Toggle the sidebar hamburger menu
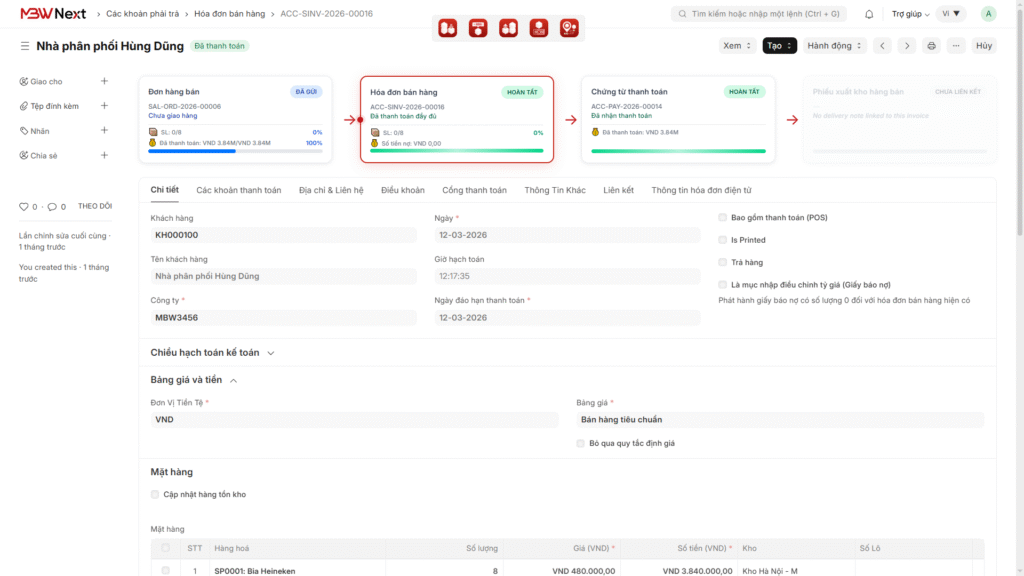1024x576 pixels. pos(25,46)
